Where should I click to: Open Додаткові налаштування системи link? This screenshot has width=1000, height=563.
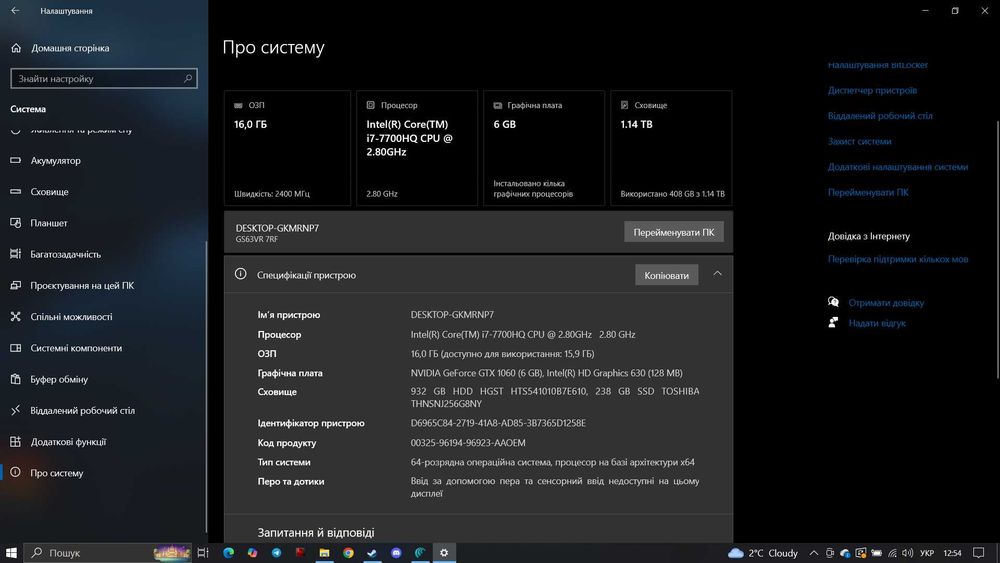pyautogui.click(x=898, y=167)
